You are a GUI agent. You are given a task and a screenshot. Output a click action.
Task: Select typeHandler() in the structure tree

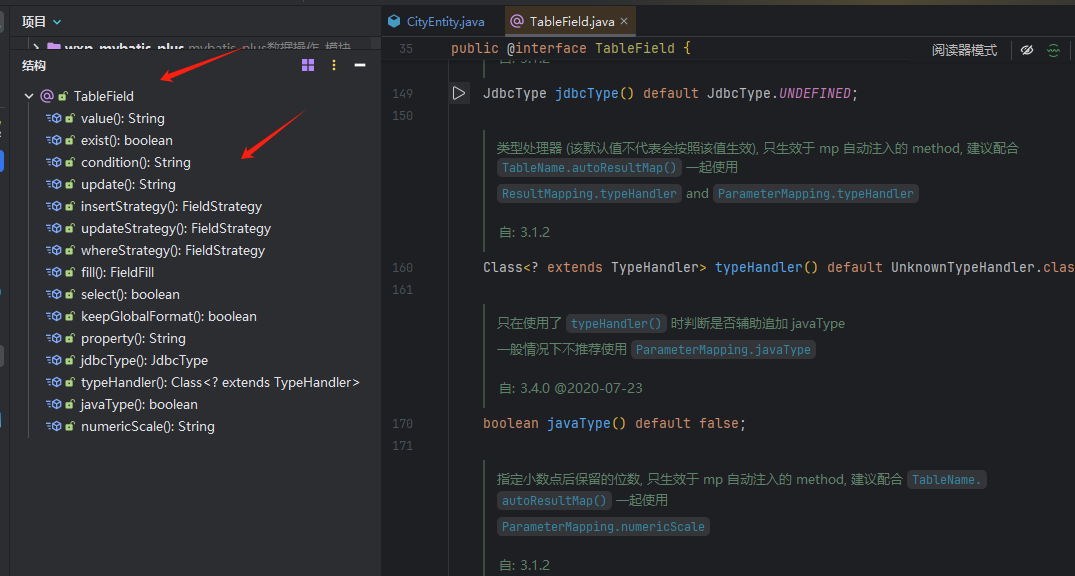[219, 382]
